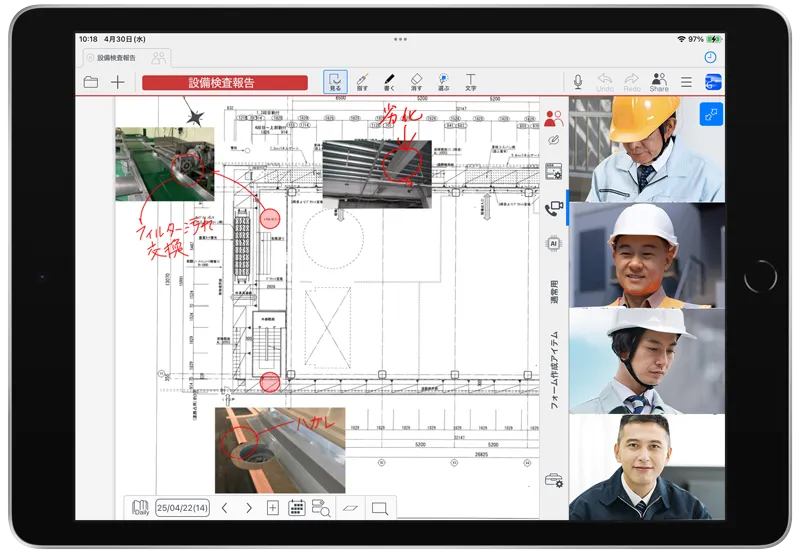Viewport: 800px width, 553px height.
Task: Select the 指す pointer tool
Action: pos(362,81)
